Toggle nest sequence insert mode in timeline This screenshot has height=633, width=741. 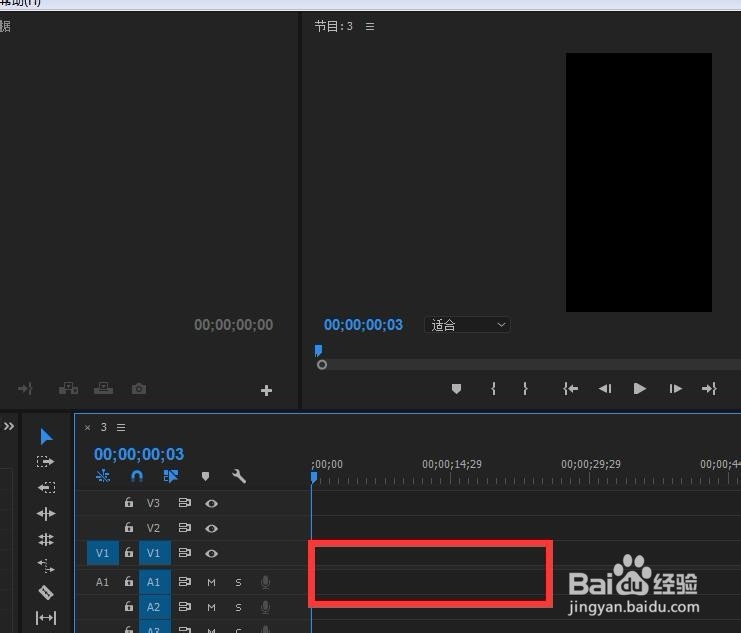[103, 476]
